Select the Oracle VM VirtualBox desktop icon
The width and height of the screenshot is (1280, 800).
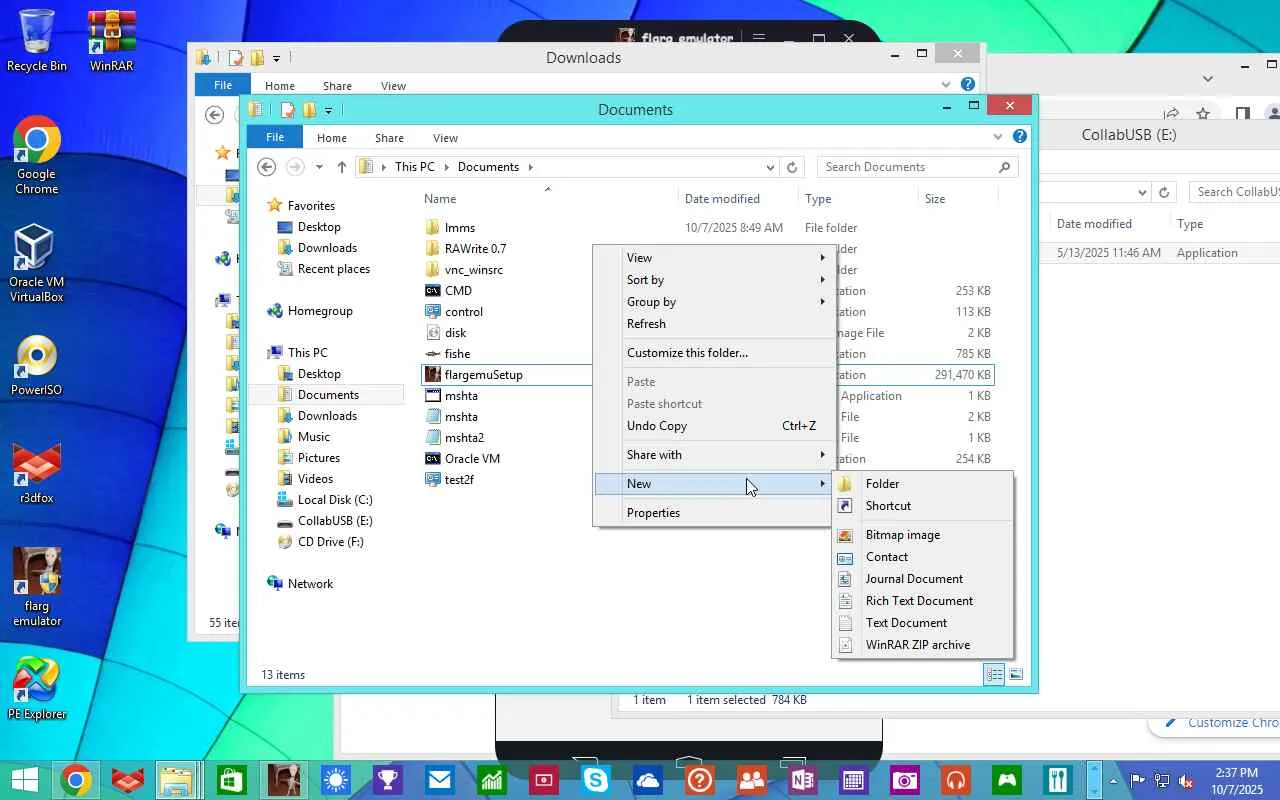pyautogui.click(x=37, y=264)
